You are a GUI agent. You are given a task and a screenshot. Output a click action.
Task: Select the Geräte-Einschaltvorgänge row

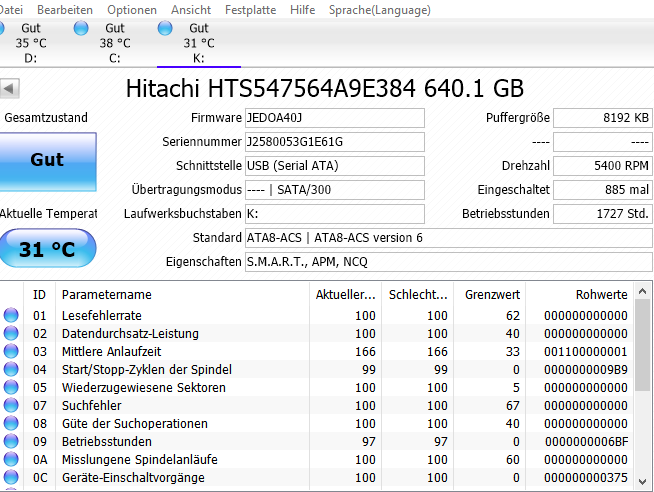pos(317,477)
